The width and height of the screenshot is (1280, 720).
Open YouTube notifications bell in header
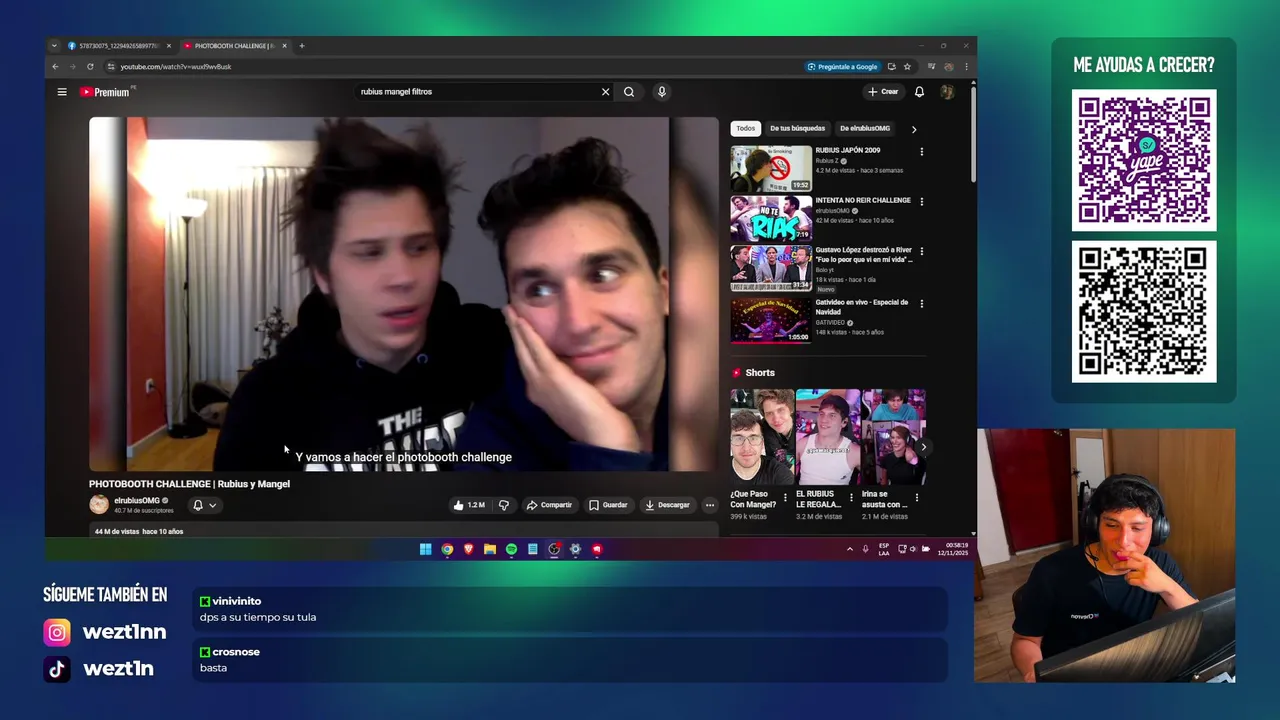(919, 92)
